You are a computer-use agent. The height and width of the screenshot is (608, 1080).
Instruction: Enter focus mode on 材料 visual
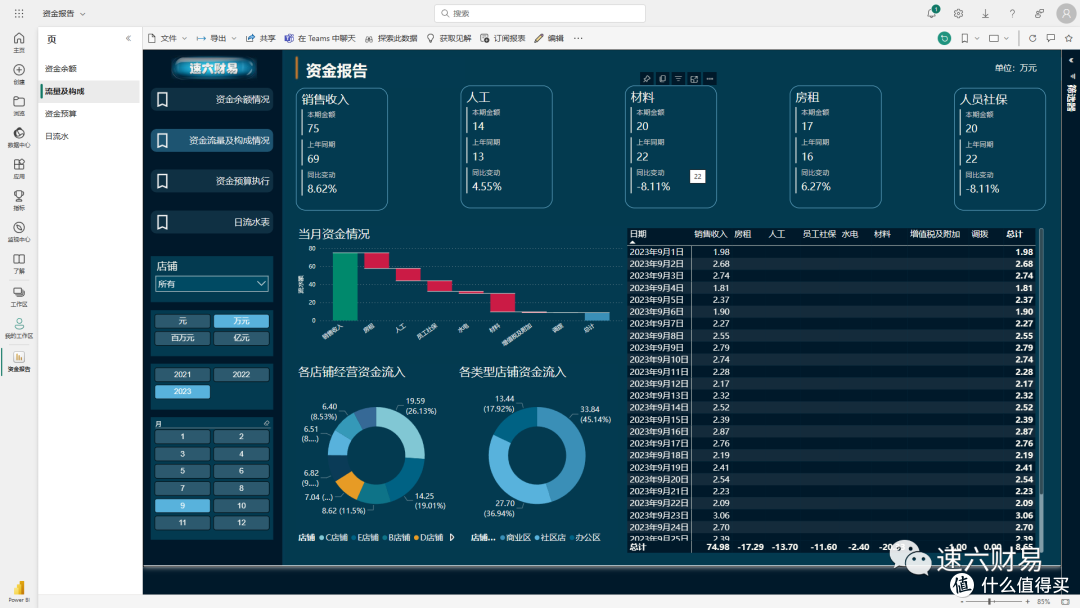point(694,79)
